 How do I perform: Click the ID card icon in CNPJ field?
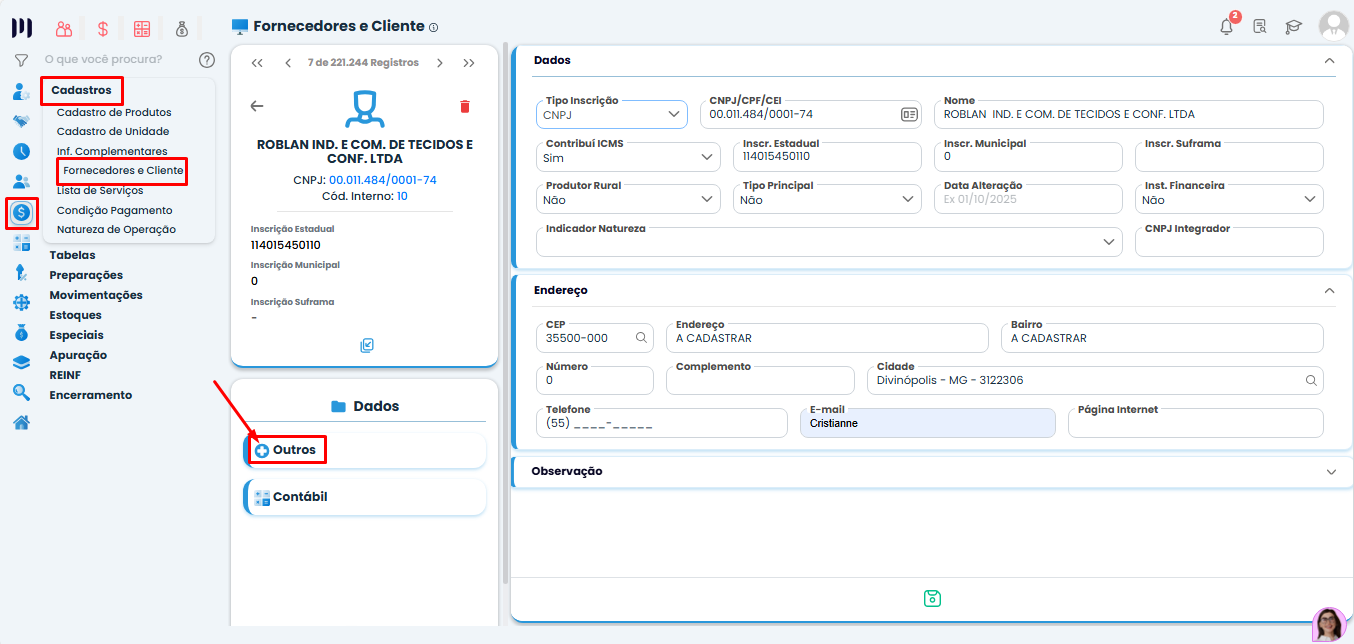(x=909, y=115)
